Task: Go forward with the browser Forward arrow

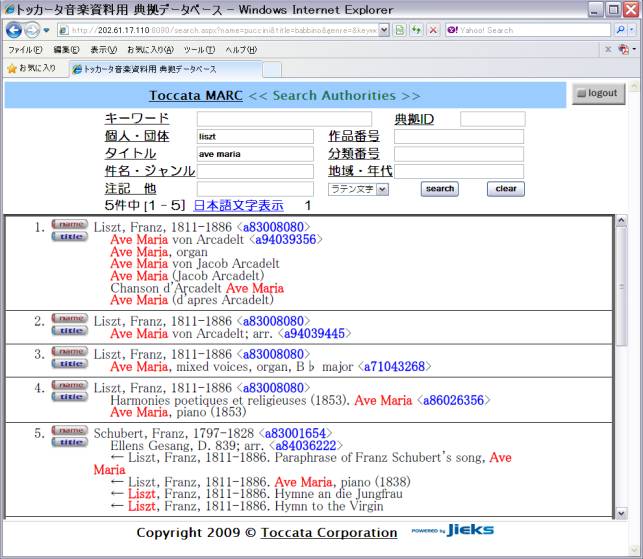Action: (32, 30)
